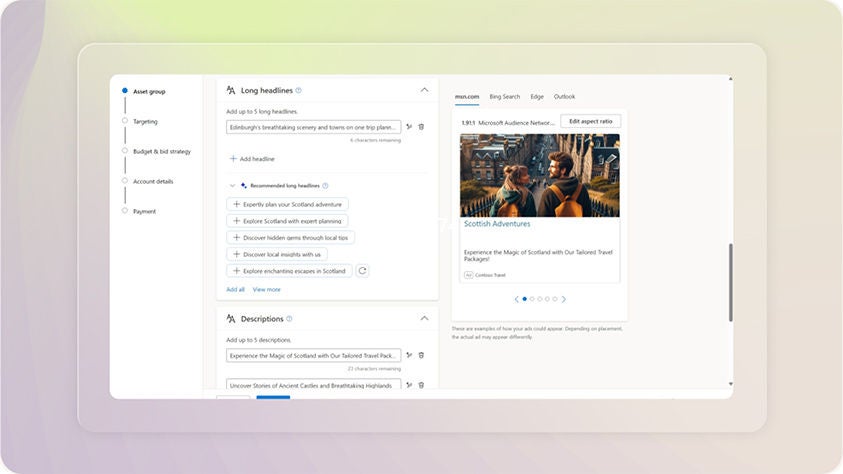
Task: Click plus icon on Explore enchanting escapes suggestion
Action: point(236,271)
